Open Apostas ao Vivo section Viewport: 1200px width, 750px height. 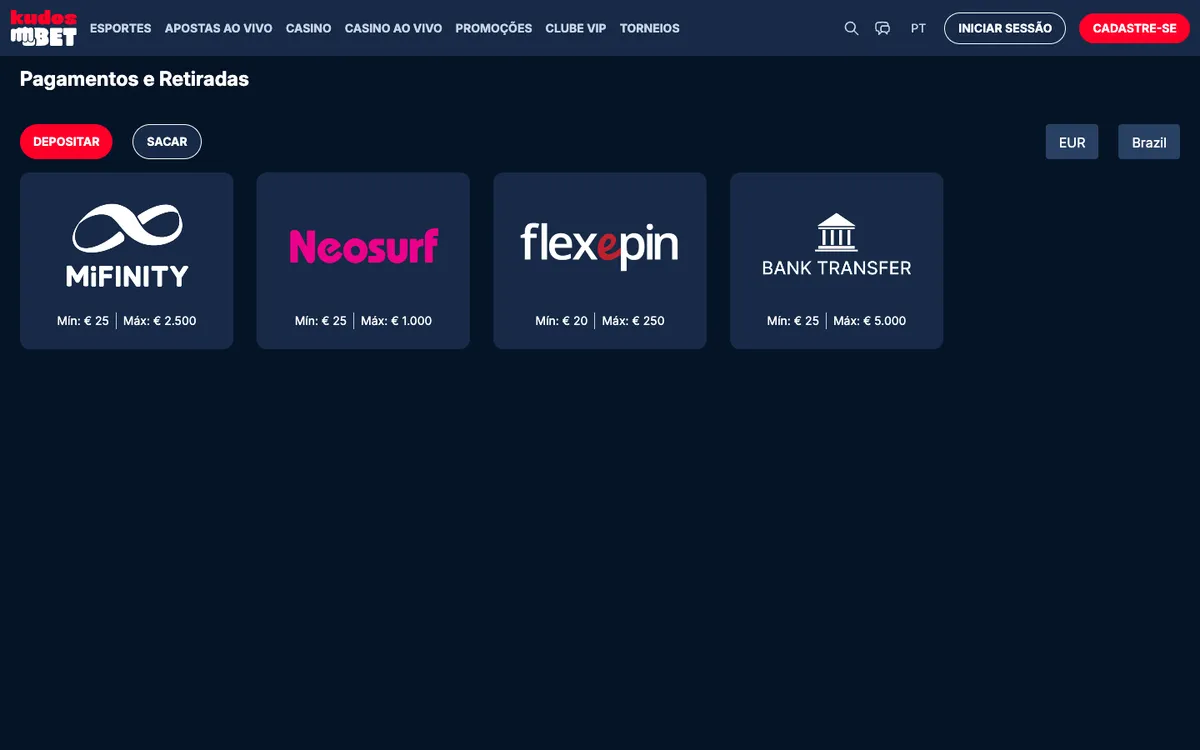218,28
